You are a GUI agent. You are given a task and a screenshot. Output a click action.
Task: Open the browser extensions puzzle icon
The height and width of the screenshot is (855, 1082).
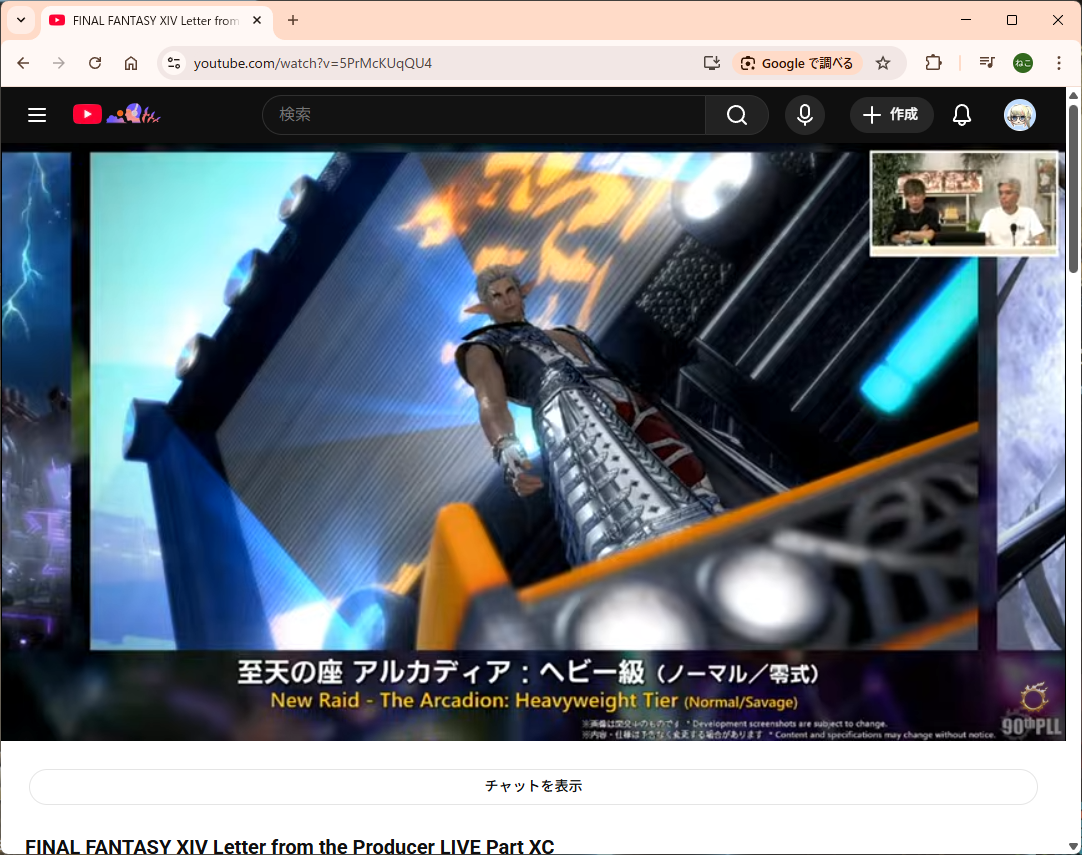tap(933, 63)
